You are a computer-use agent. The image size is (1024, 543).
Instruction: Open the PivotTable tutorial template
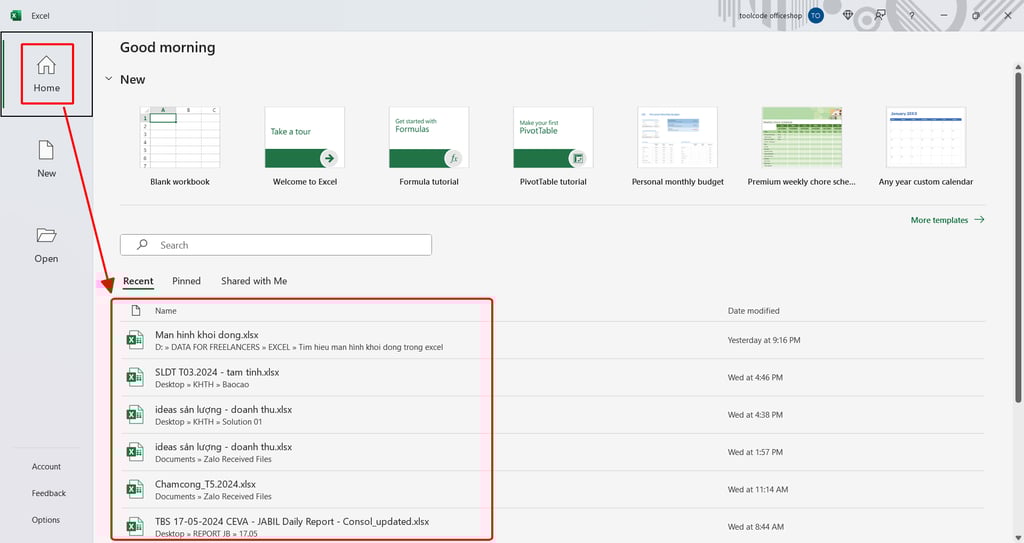click(553, 138)
